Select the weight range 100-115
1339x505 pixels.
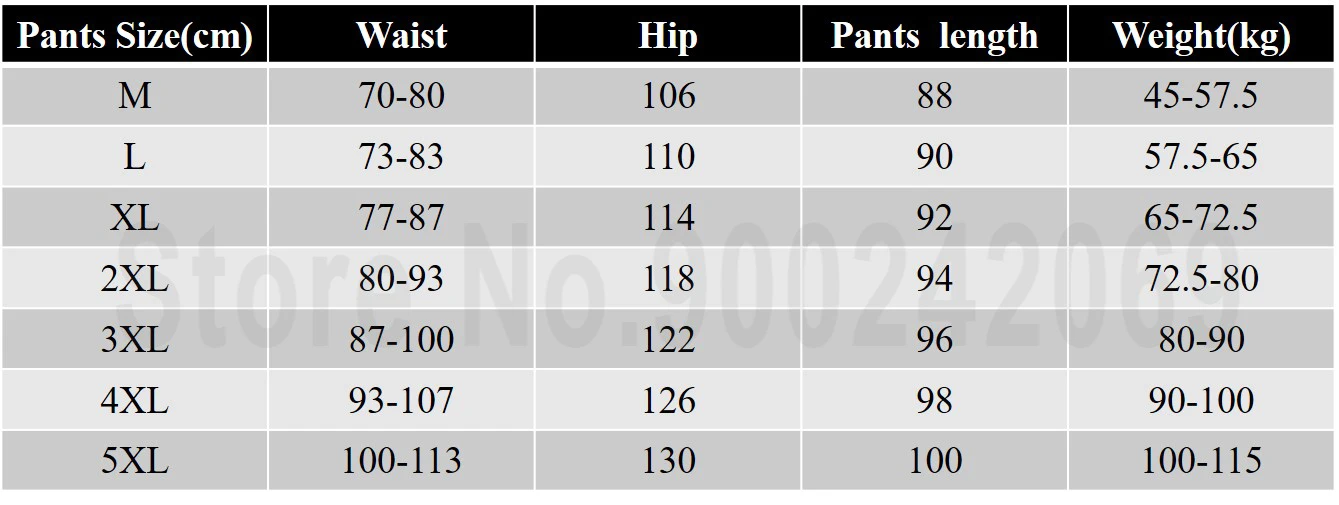click(x=1201, y=461)
